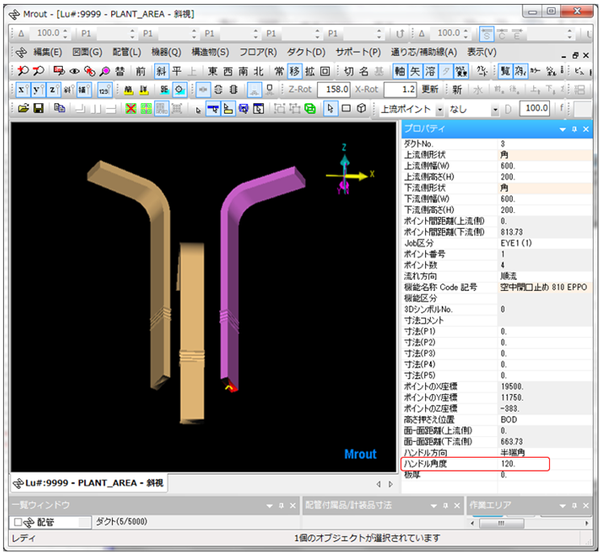Click the red X delete icon

point(132,108)
